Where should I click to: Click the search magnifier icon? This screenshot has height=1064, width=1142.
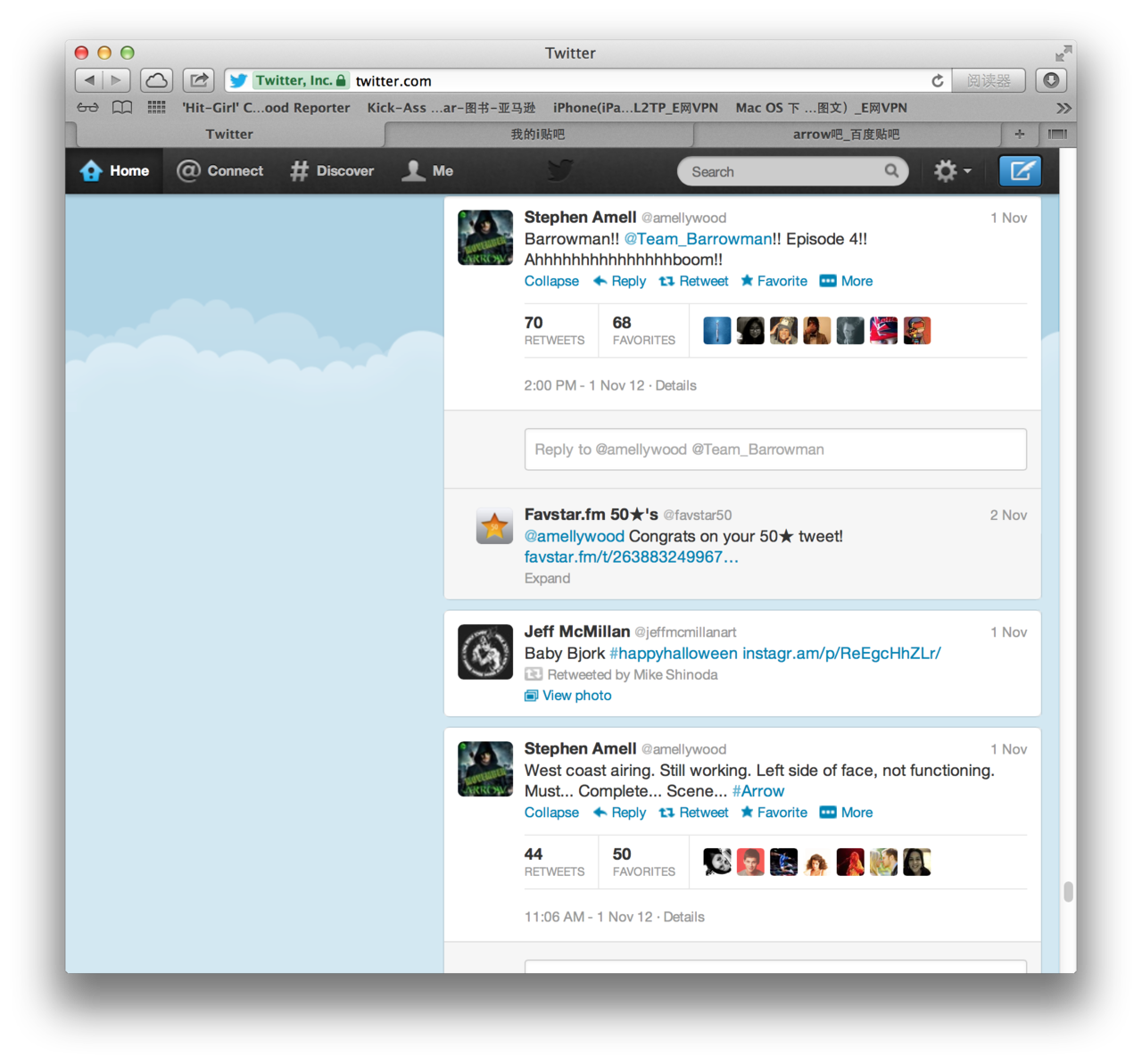(x=891, y=171)
